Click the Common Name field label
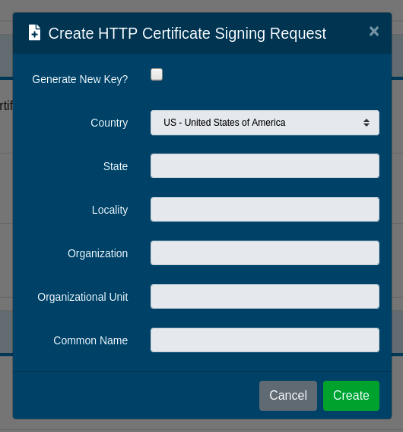This screenshot has width=403, height=432. [x=90, y=340]
